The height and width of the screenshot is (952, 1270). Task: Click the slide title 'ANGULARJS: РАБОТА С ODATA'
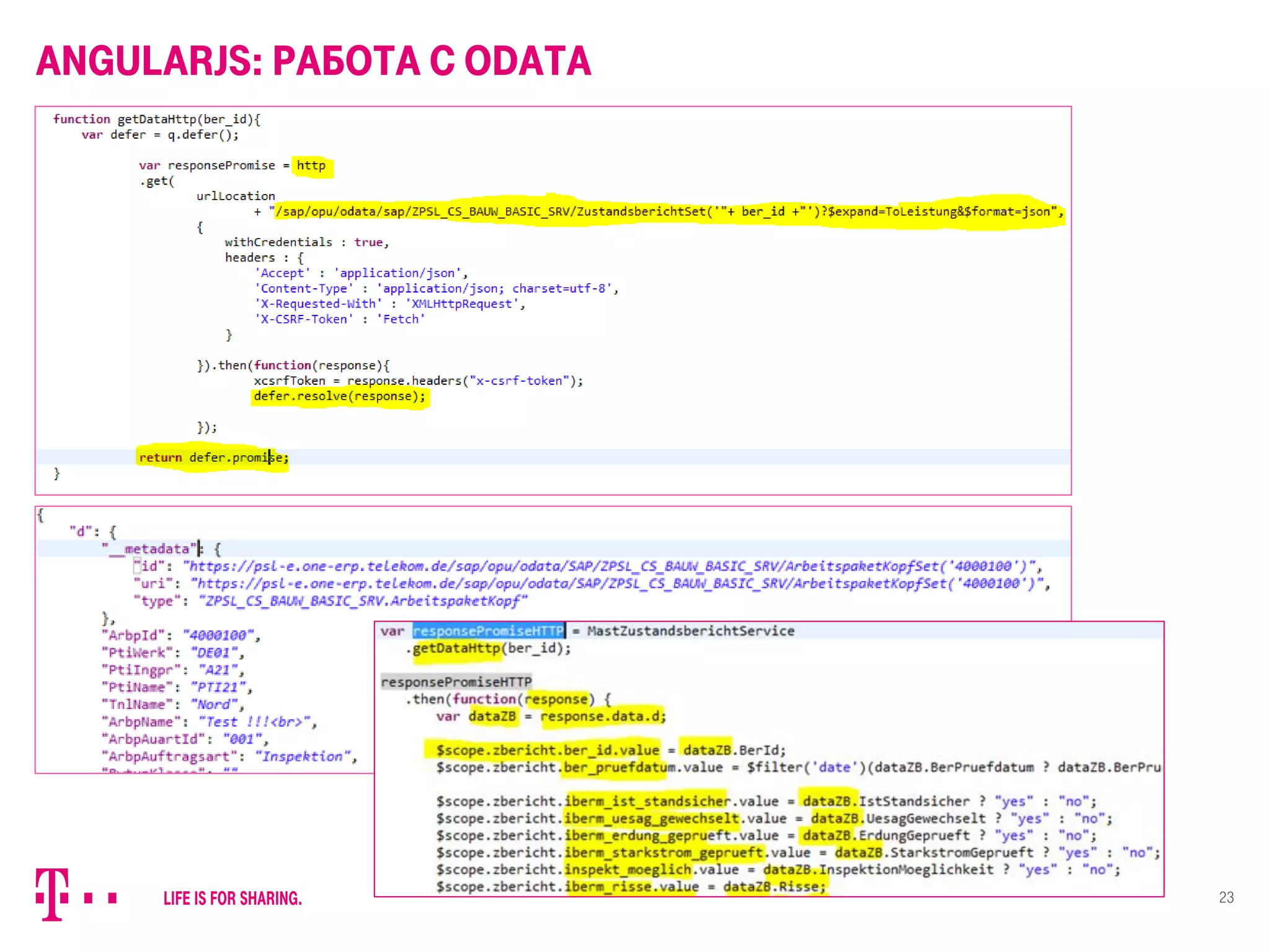[313, 61]
